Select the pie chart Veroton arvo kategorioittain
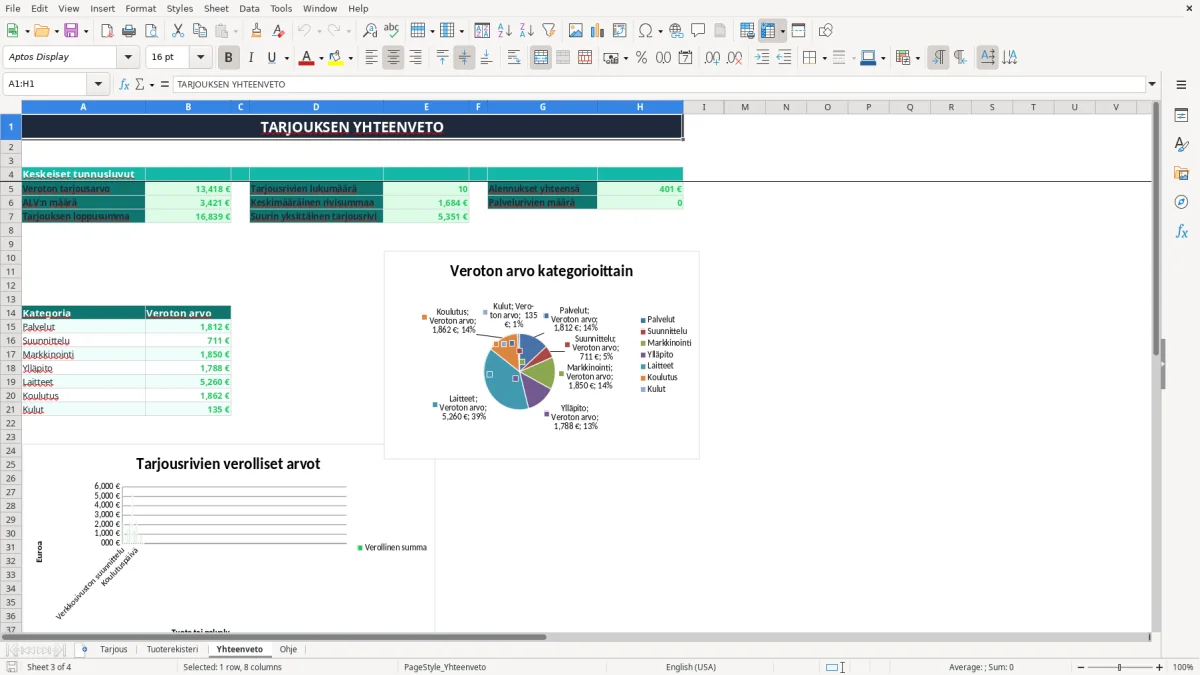1200x675 pixels. [x=542, y=355]
